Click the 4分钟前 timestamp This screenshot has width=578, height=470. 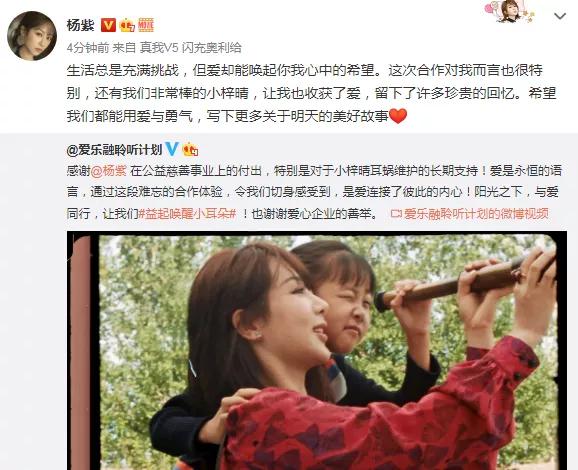pos(88,48)
